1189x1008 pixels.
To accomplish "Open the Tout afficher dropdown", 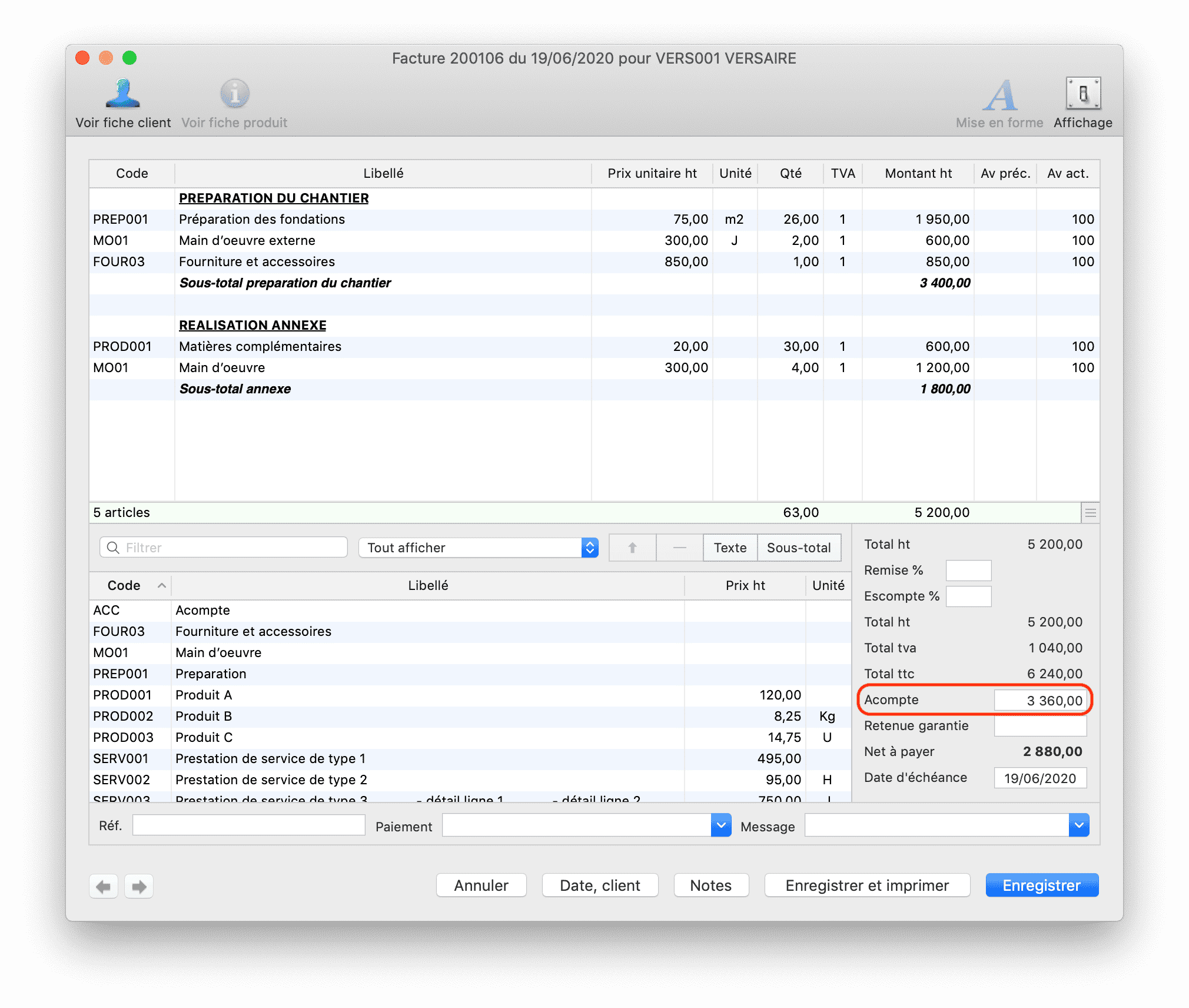I will click(x=478, y=548).
